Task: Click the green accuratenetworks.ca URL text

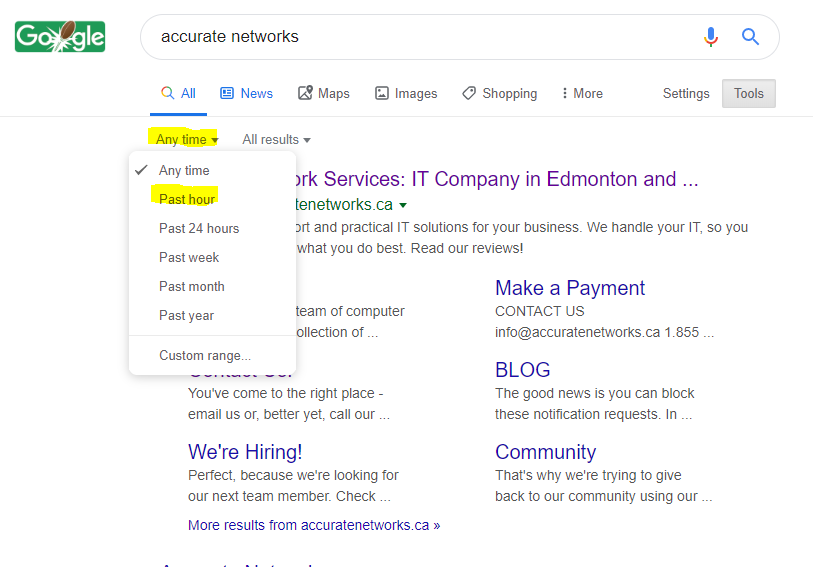Action: (x=343, y=205)
